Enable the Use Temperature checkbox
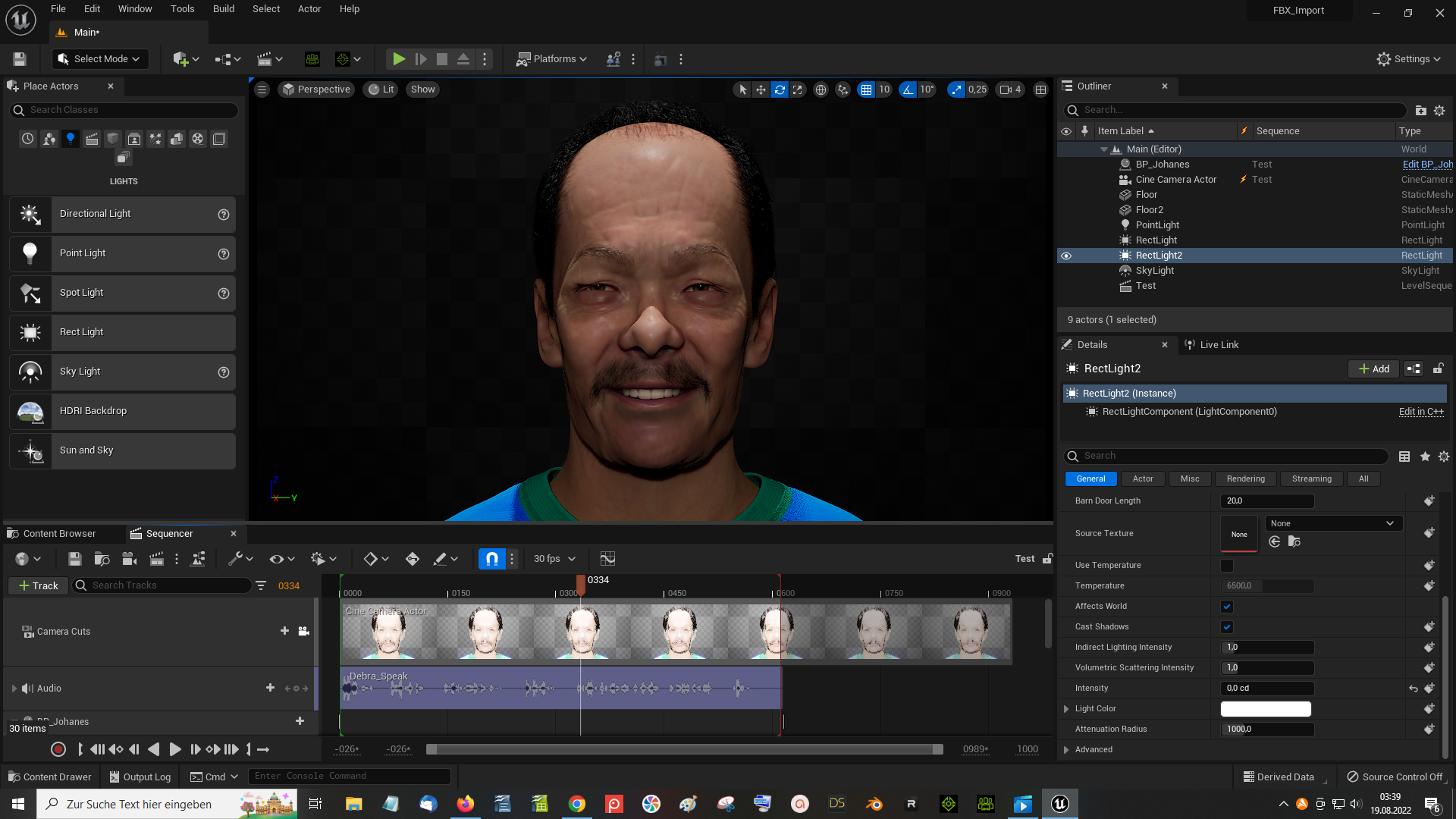Screen dimensions: 1456x819 [1227, 566]
